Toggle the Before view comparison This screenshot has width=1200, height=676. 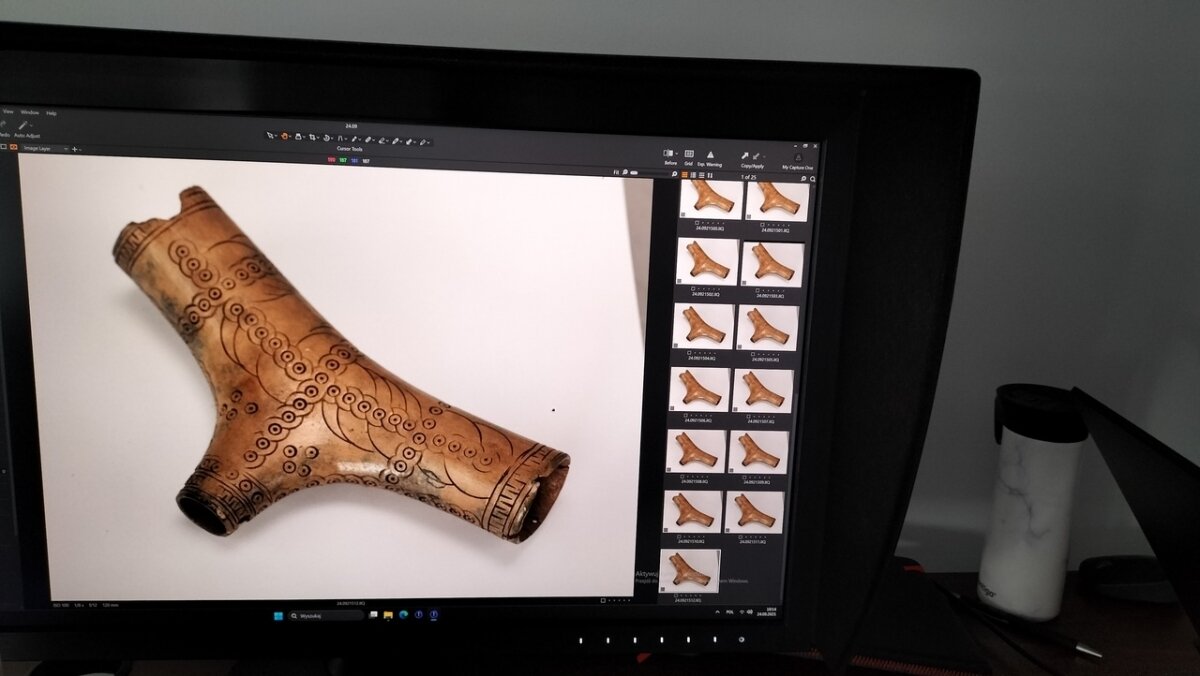click(668, 155)
